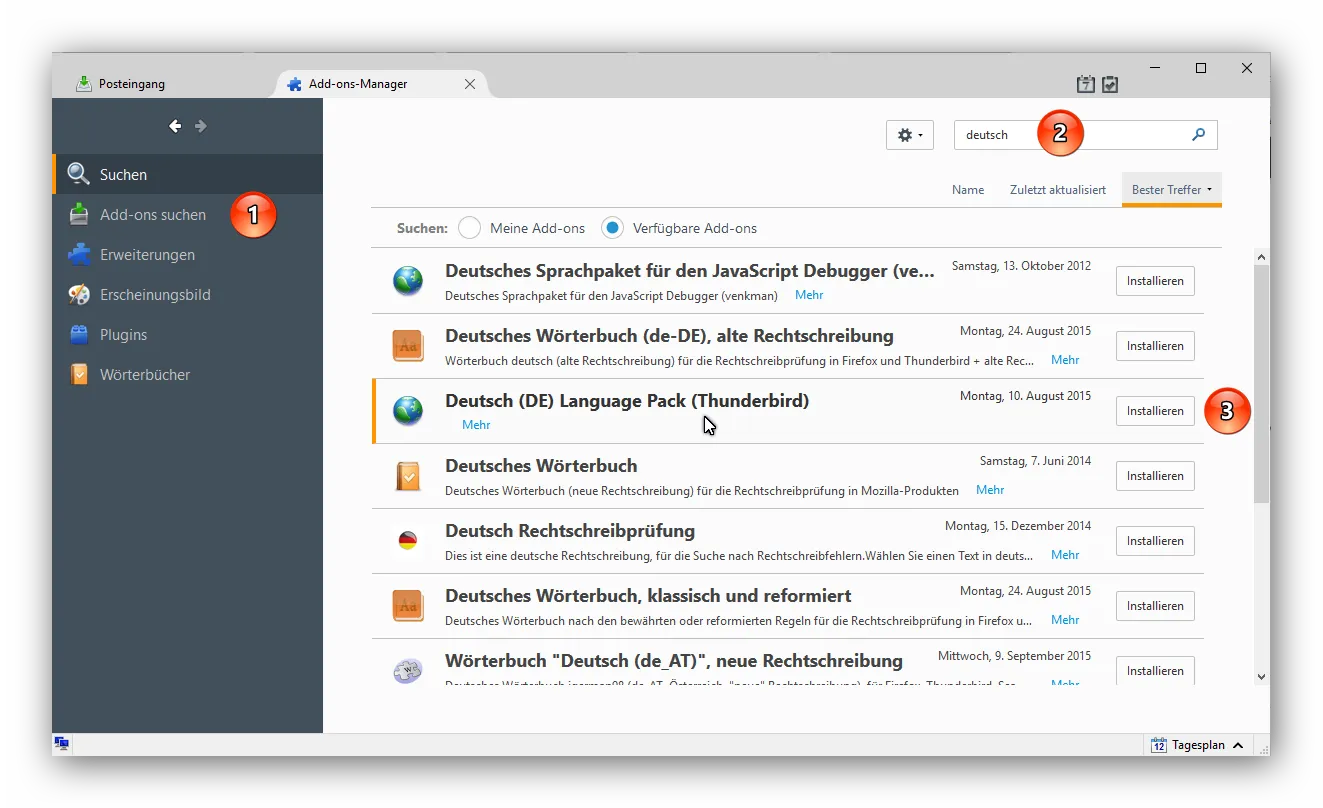Image resolution: width=1323 pixels, height=808 pixels.
Task: Open Wörterbücher category in sidebar
Action: click(x=188, y=374)
